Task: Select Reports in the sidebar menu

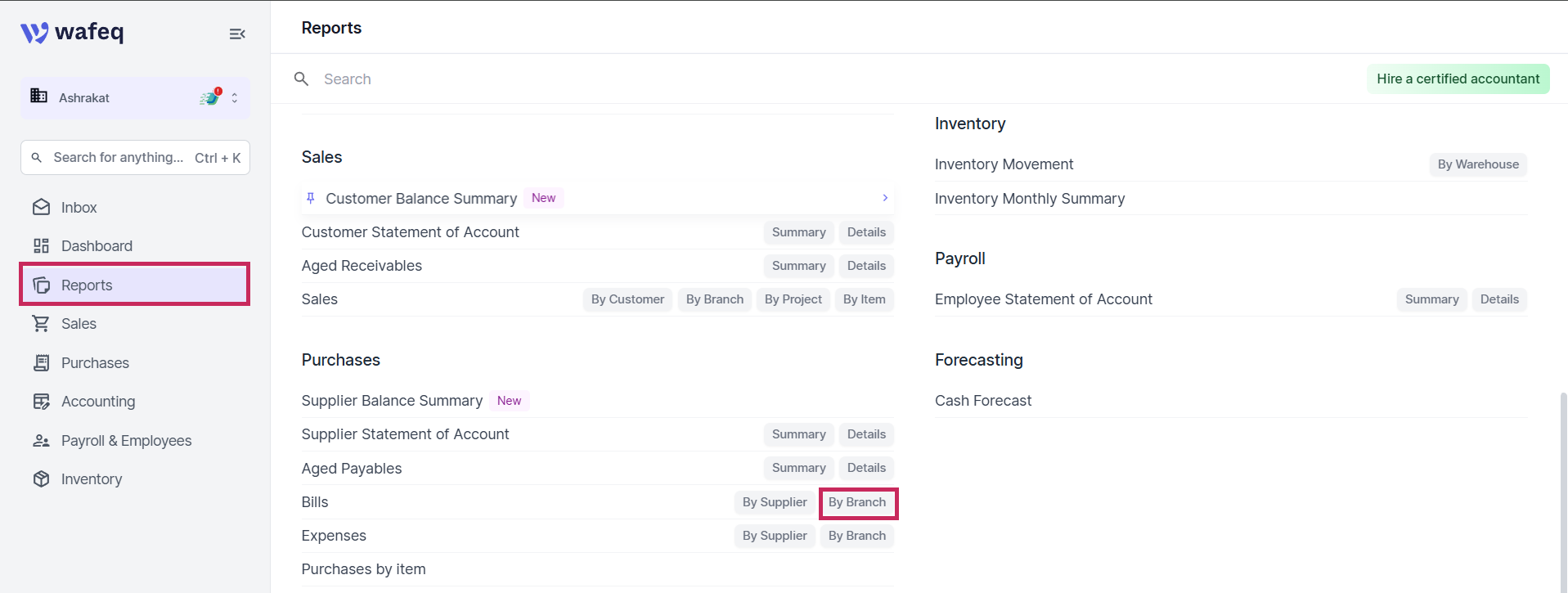Action: tap(135, 285)
